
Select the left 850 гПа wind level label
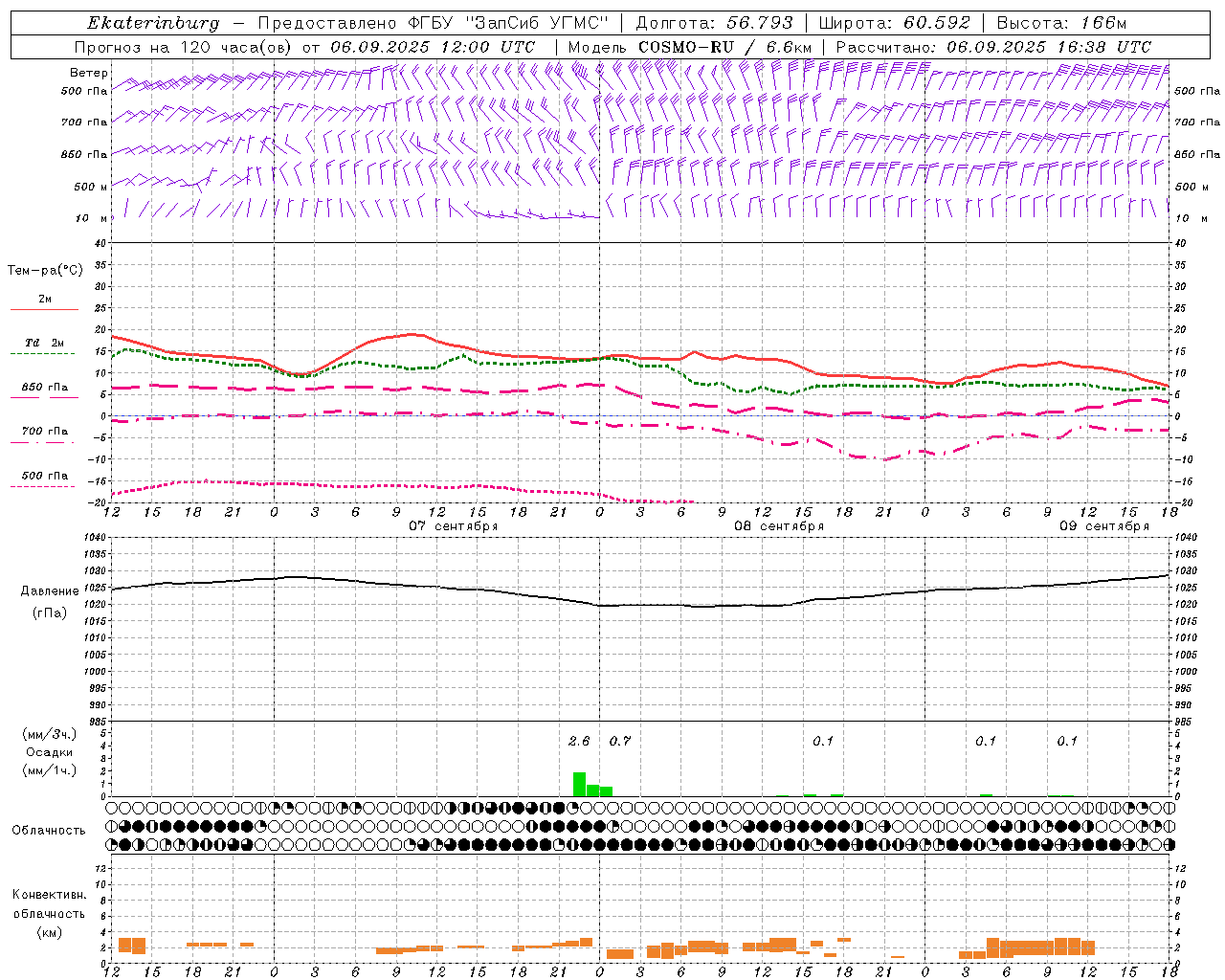click(84, 154)
